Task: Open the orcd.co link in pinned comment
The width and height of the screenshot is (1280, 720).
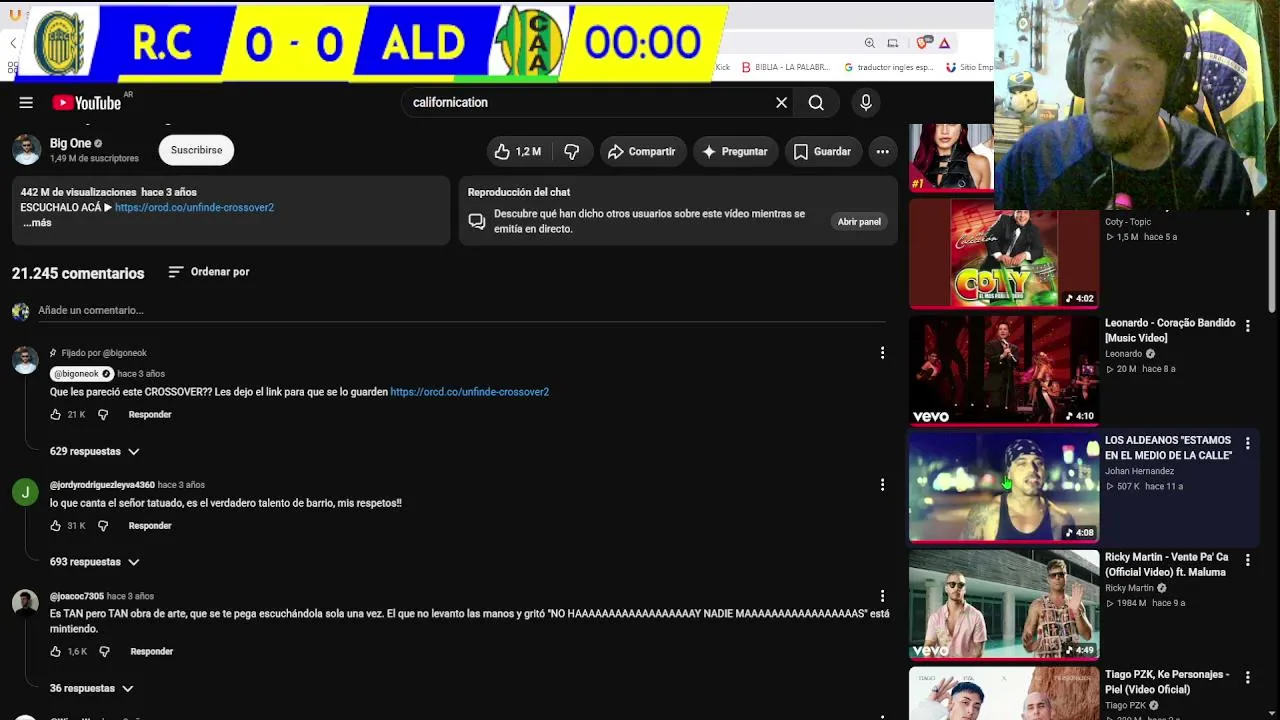Action: 469,392
